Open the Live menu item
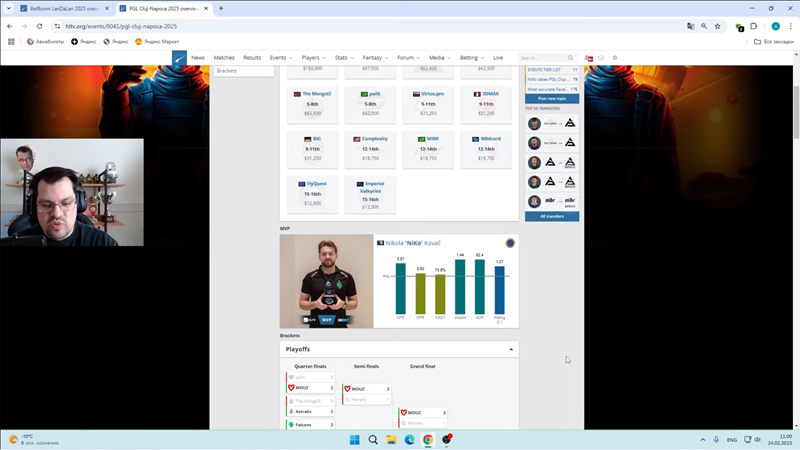This screenshot has height=450, width=800. (498, 58)
